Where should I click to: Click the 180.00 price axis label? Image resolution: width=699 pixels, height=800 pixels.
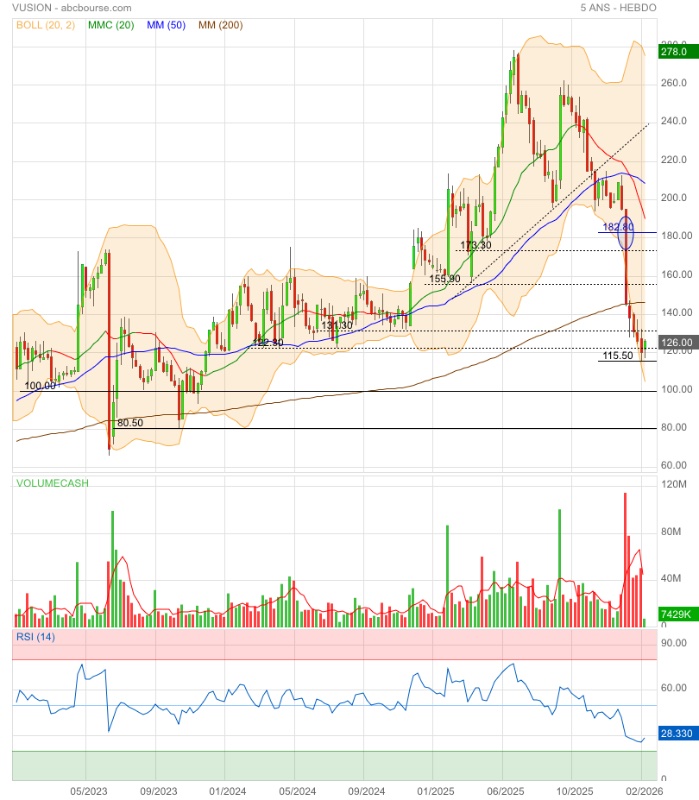(x=676, y=236)
